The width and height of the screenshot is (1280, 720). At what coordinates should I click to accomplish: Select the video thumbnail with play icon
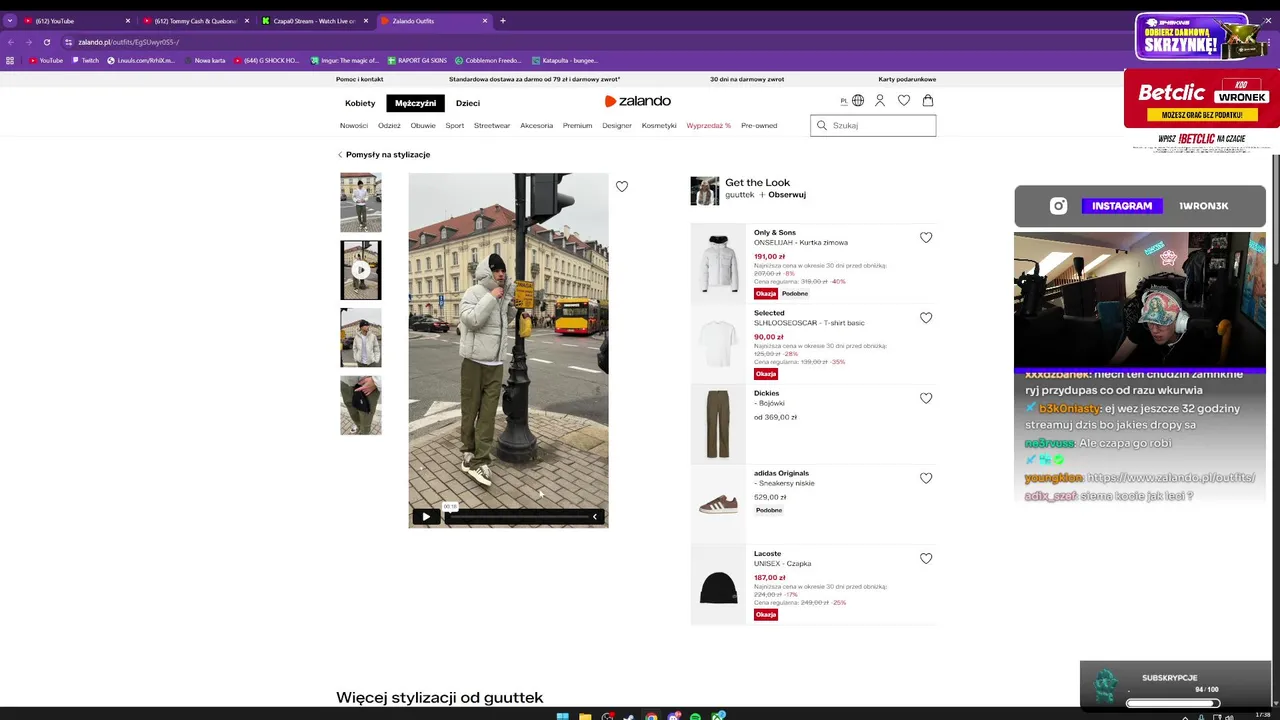[x=360, y=270]
